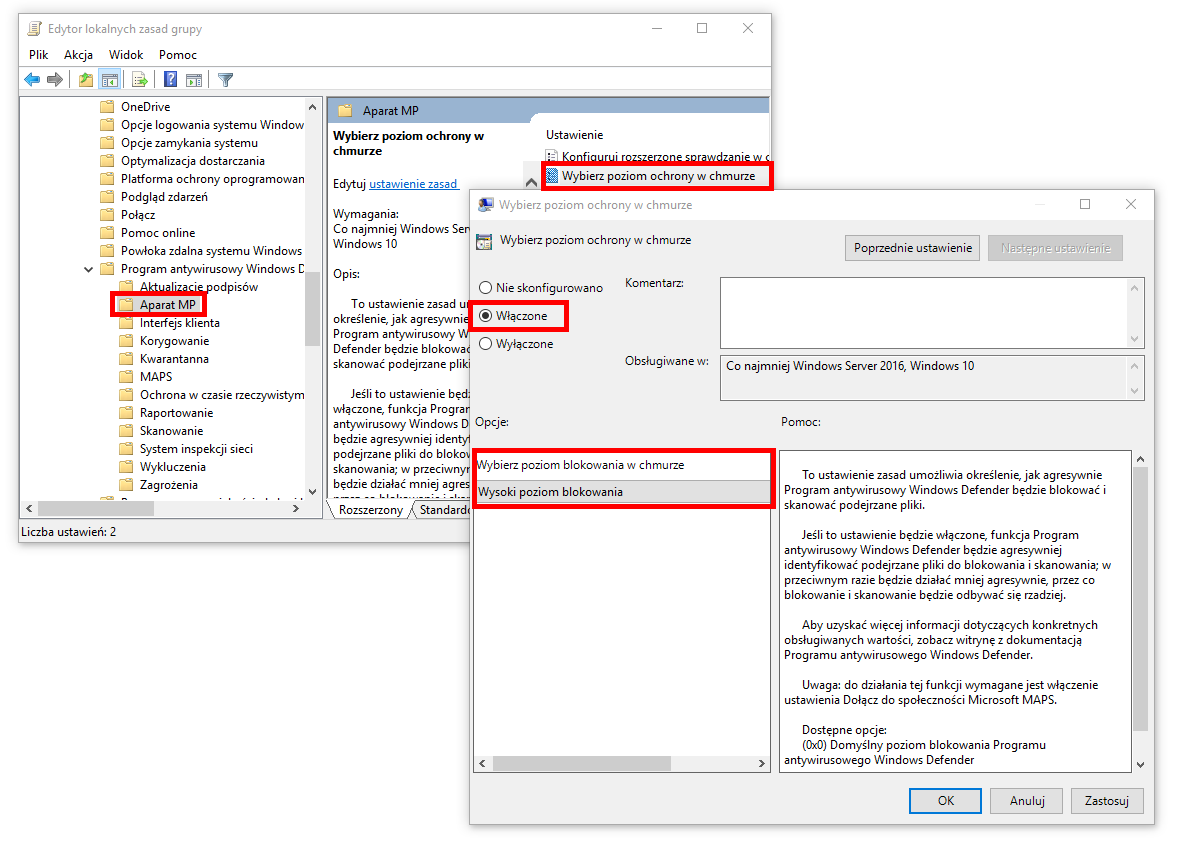This screenshot has height=848, width=1184.
Task: Select Nie skonfigurowano radio button
Action: click(x=486, y=288)
